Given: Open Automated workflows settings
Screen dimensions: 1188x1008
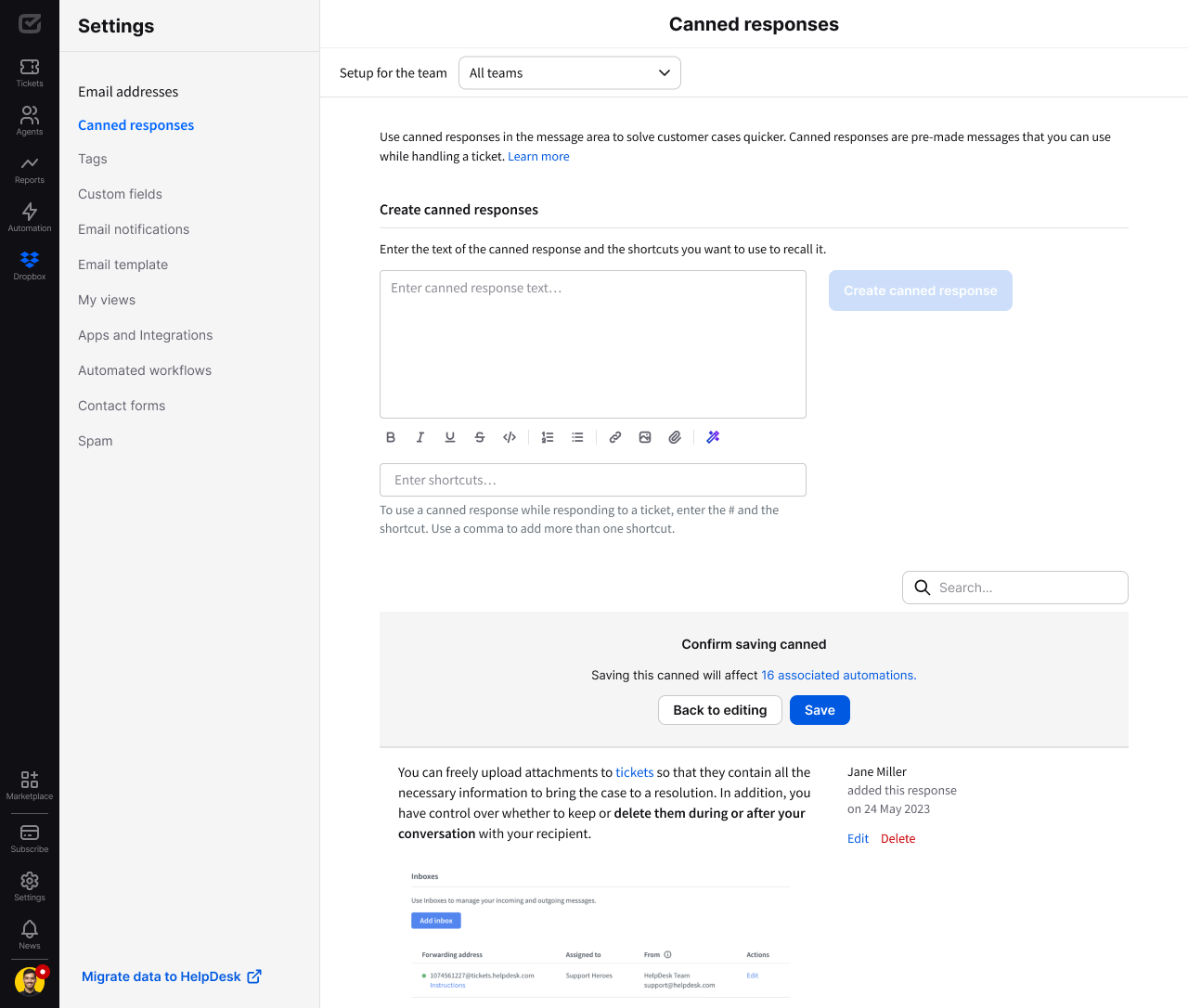Looking at the screenshot, I should click(x=145, y=370).
